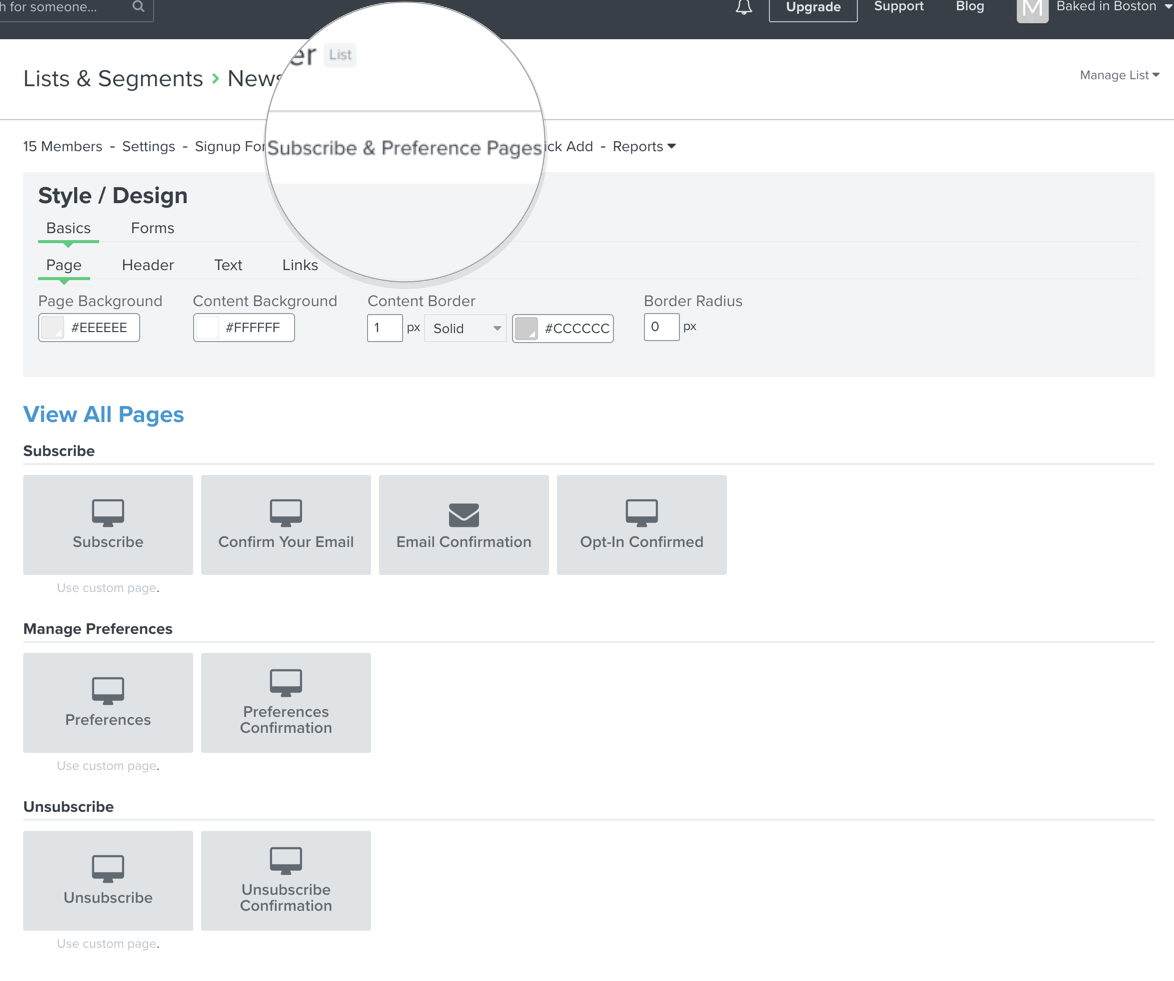Click the #FFFFFF content background value

coord(252,327)
